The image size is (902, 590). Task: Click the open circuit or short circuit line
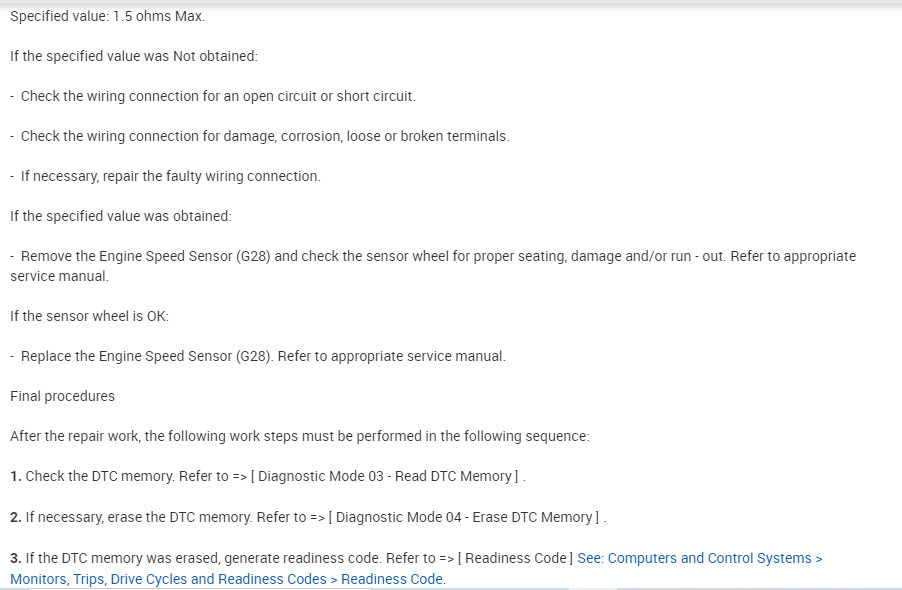[217, 96]
